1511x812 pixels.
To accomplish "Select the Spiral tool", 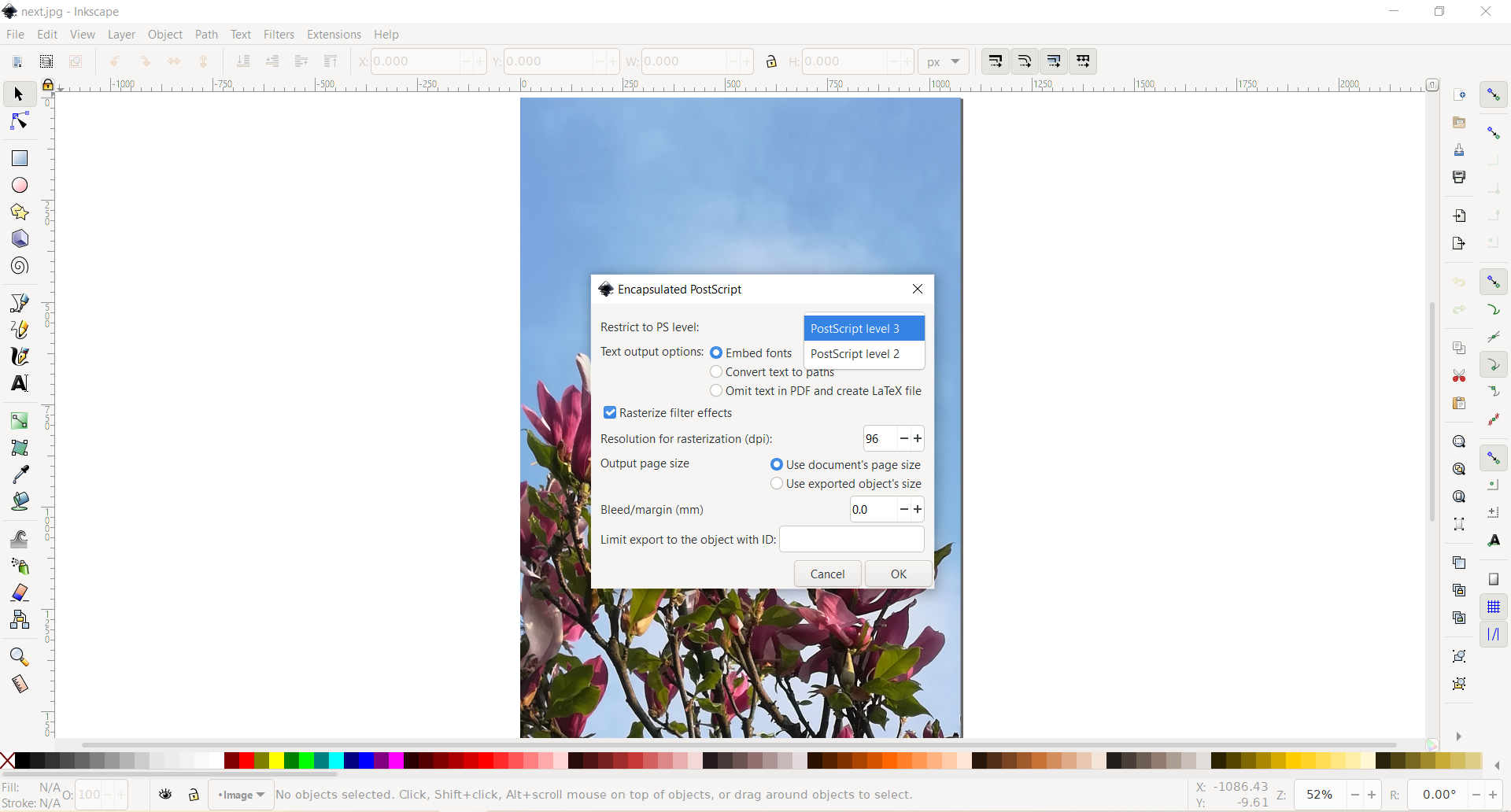I will (20, 266).
